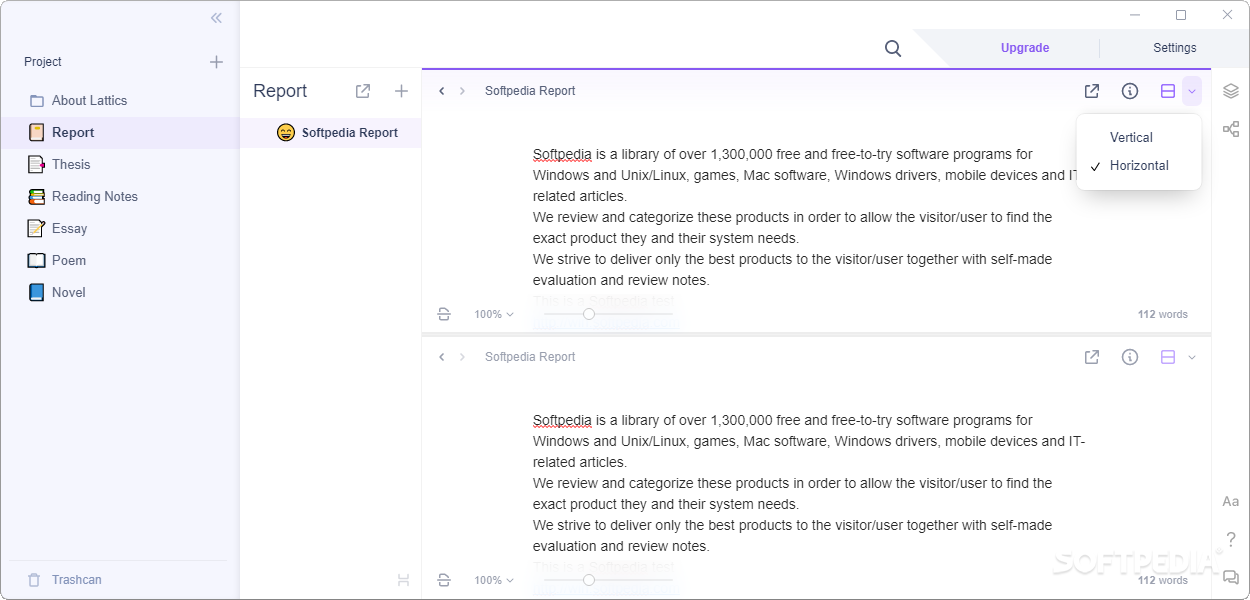Click the Project heading label
1250x600 pixels.
pos(43,62)
